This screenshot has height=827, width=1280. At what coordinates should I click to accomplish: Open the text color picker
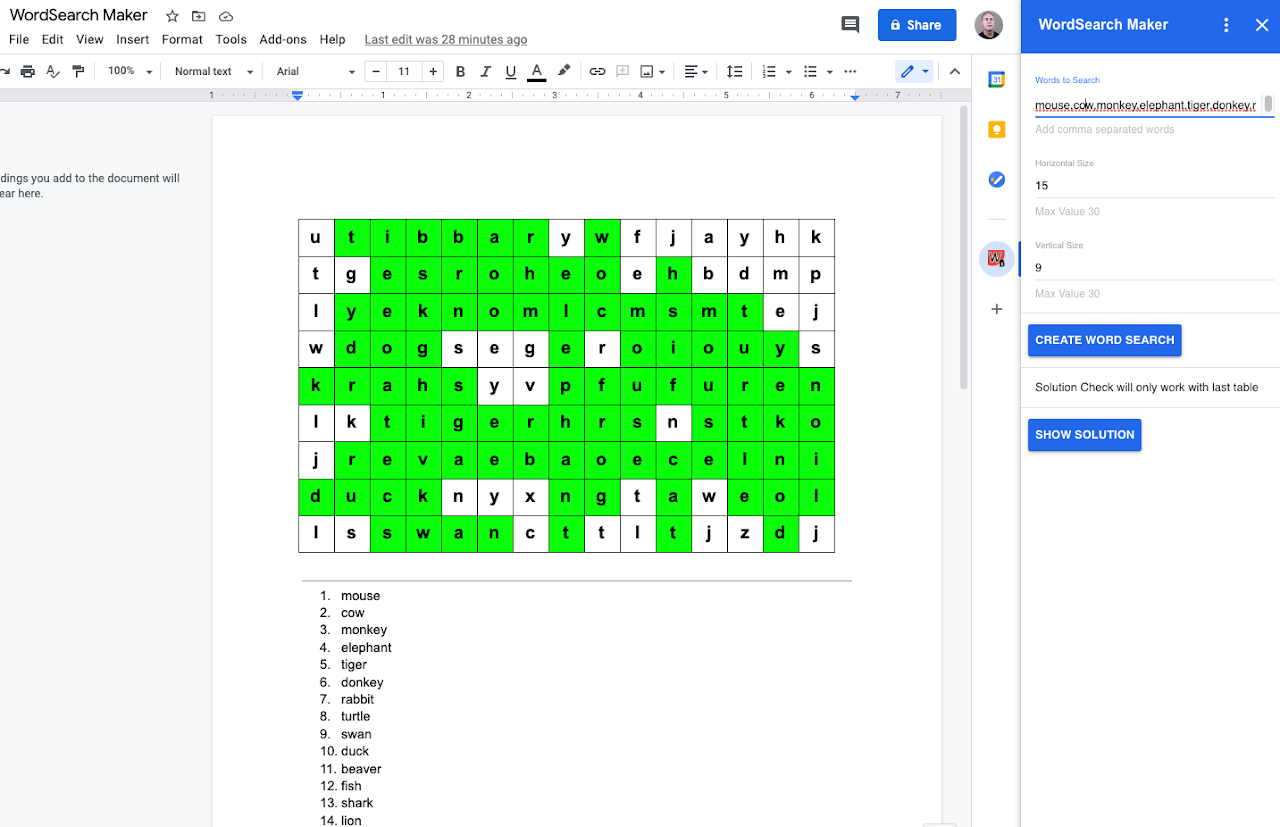tap(536, 71)
